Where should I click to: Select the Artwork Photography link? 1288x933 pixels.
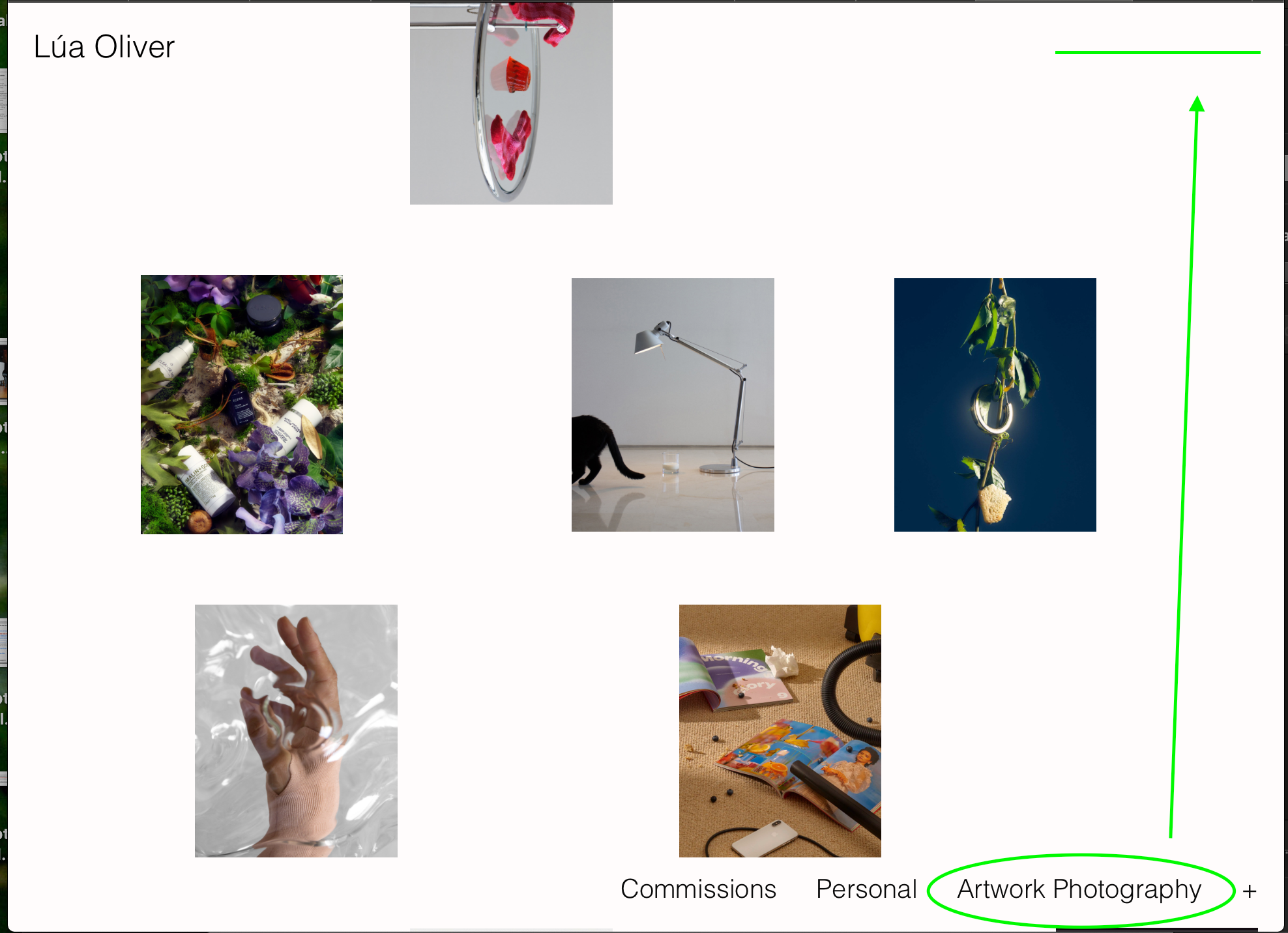pyautogui.click(x=1079, y=890)
